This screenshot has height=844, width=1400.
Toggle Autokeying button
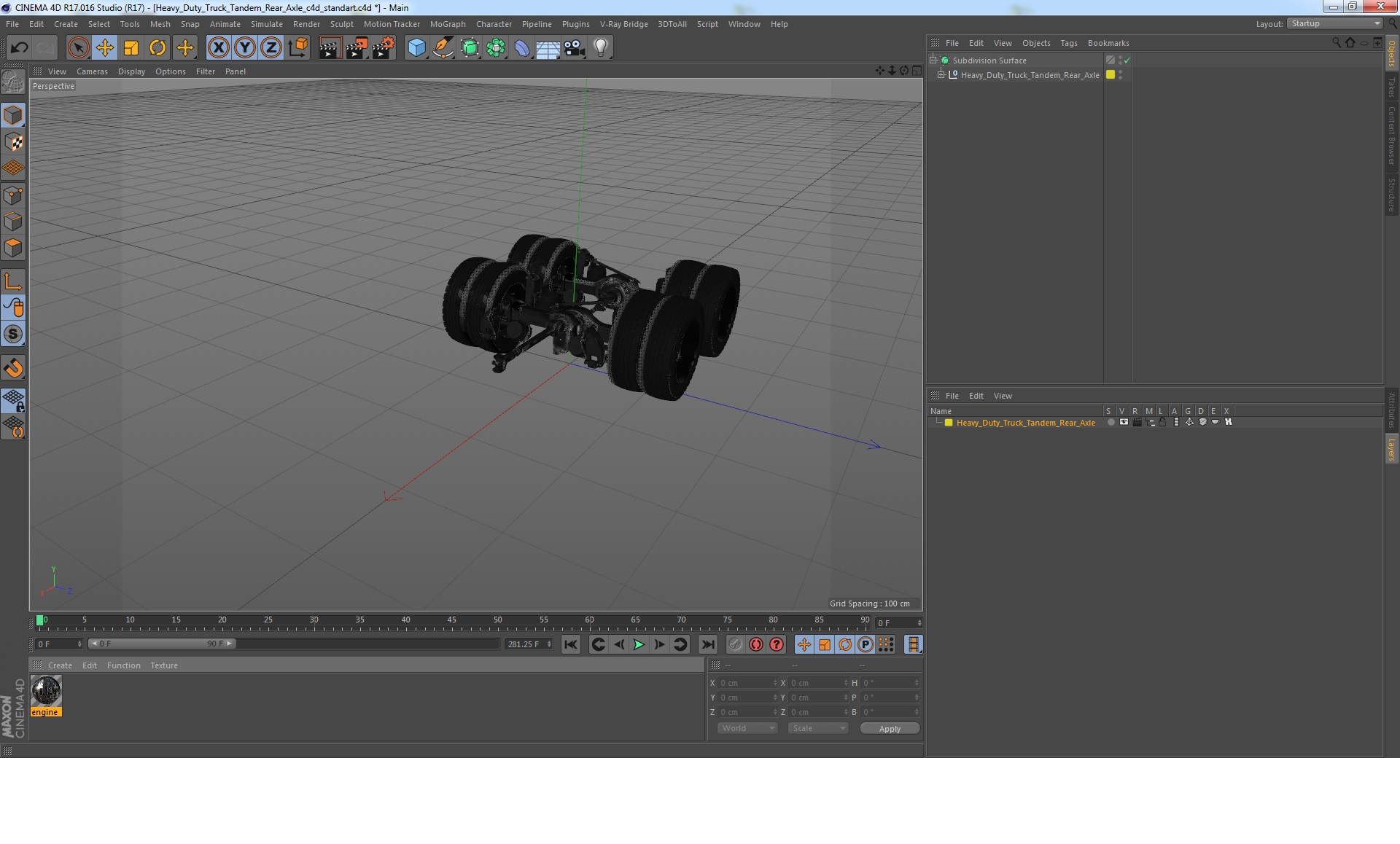tap(756, 644)
